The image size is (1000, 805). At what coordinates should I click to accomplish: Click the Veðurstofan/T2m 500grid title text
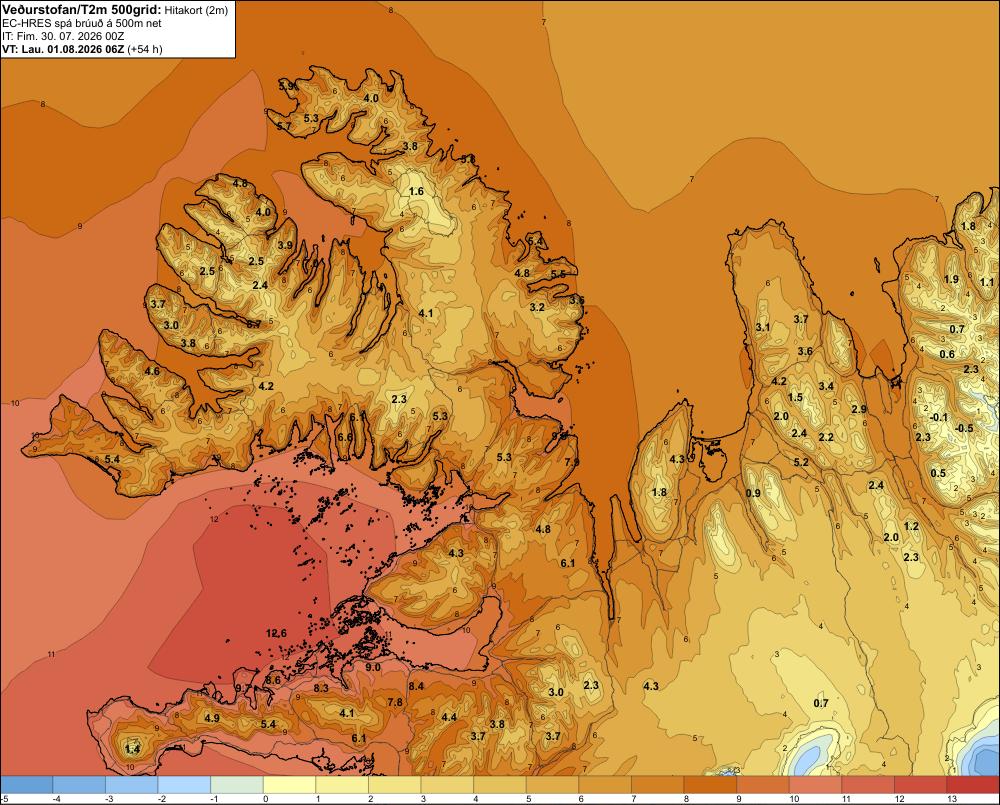click(x=82, y=9)
